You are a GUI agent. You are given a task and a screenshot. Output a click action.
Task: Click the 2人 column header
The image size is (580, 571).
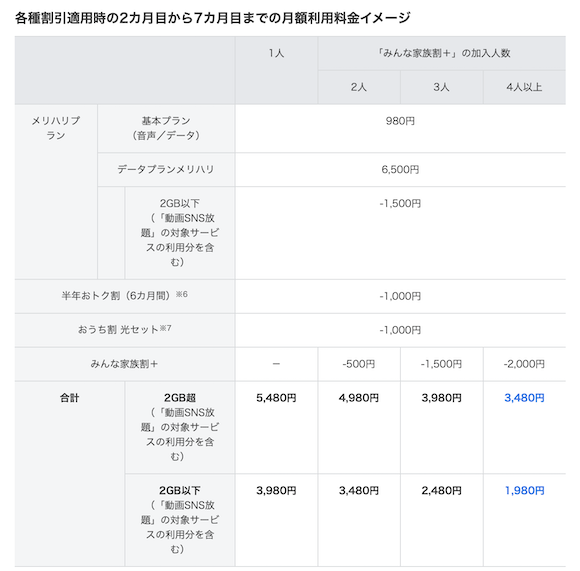pos(359,87)
